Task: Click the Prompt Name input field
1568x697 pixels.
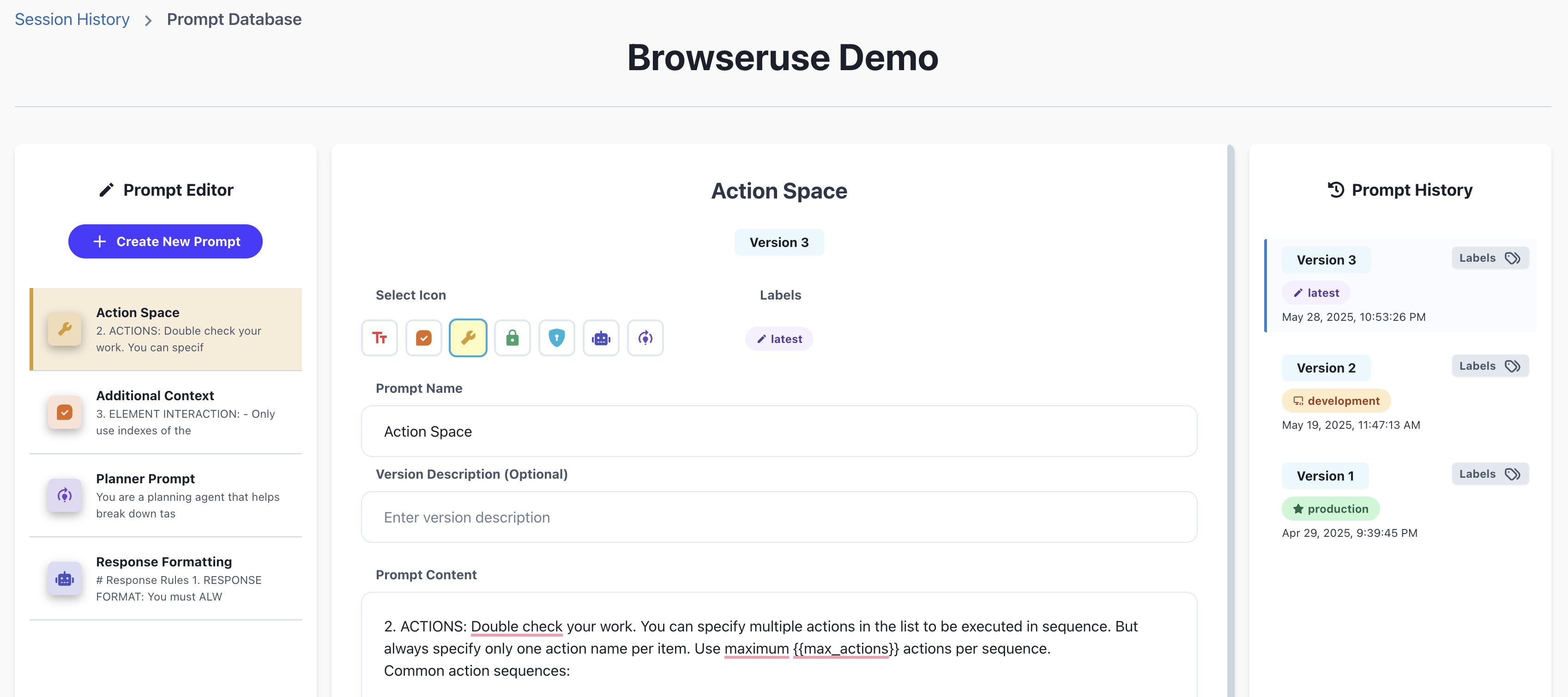Action: click(778, 432)
